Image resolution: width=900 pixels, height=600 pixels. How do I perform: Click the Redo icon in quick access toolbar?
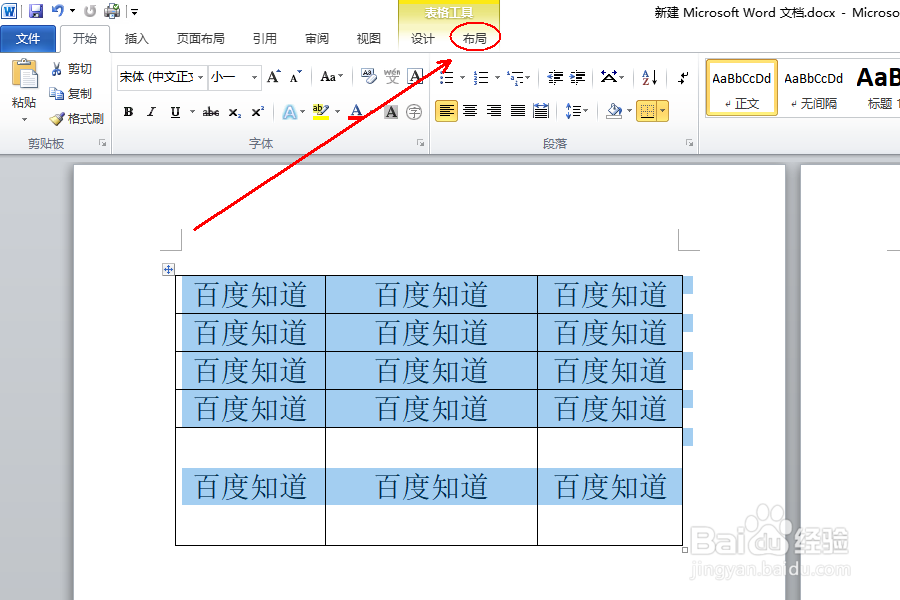(90, 11)
